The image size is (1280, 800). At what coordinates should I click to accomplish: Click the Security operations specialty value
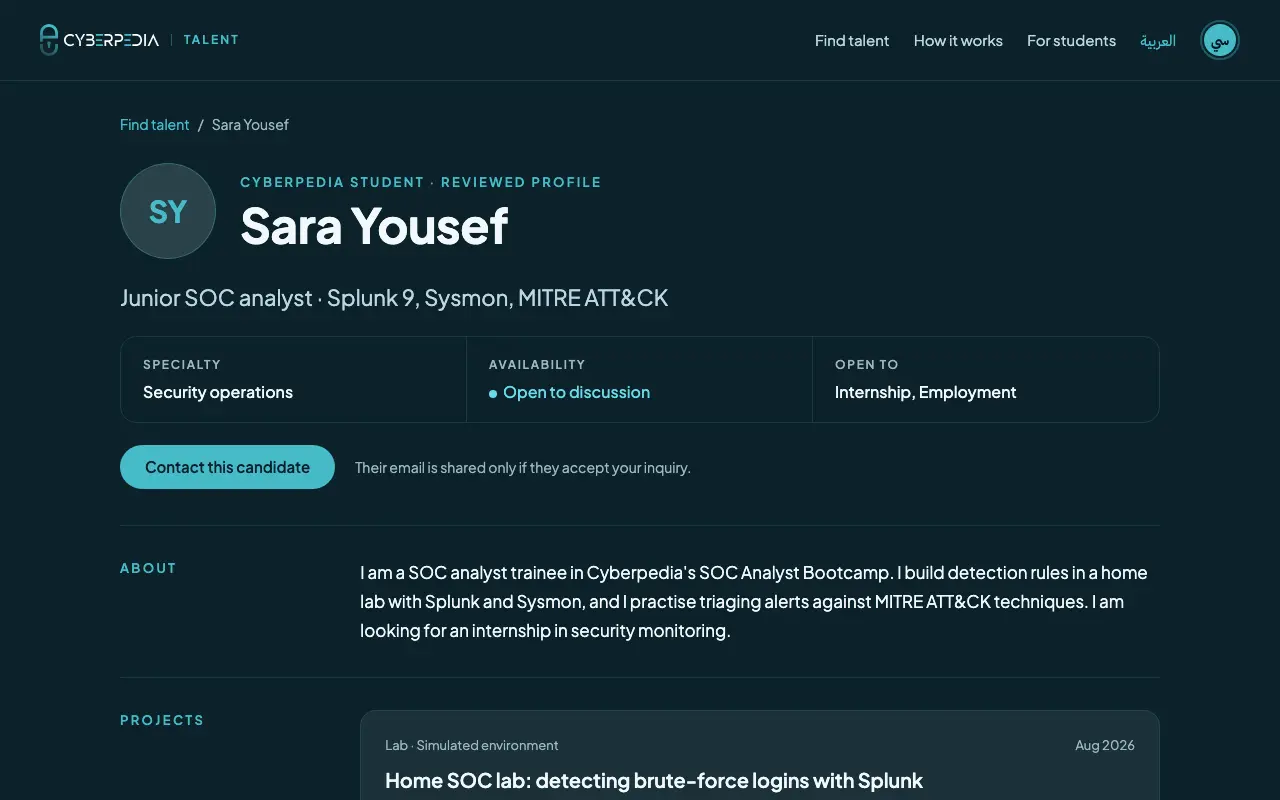tap(218, 392)
